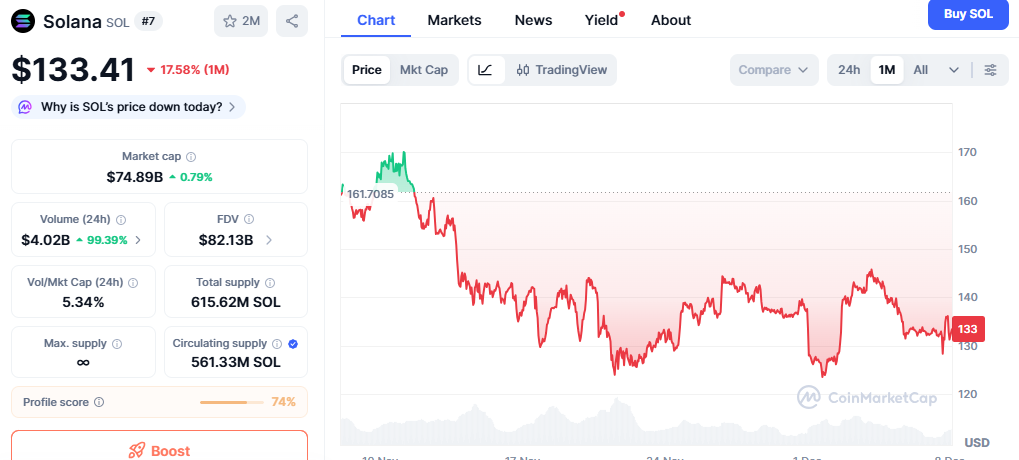Open the Markets tab
This screenshot has height=460, width=1019.
point(454,20)
